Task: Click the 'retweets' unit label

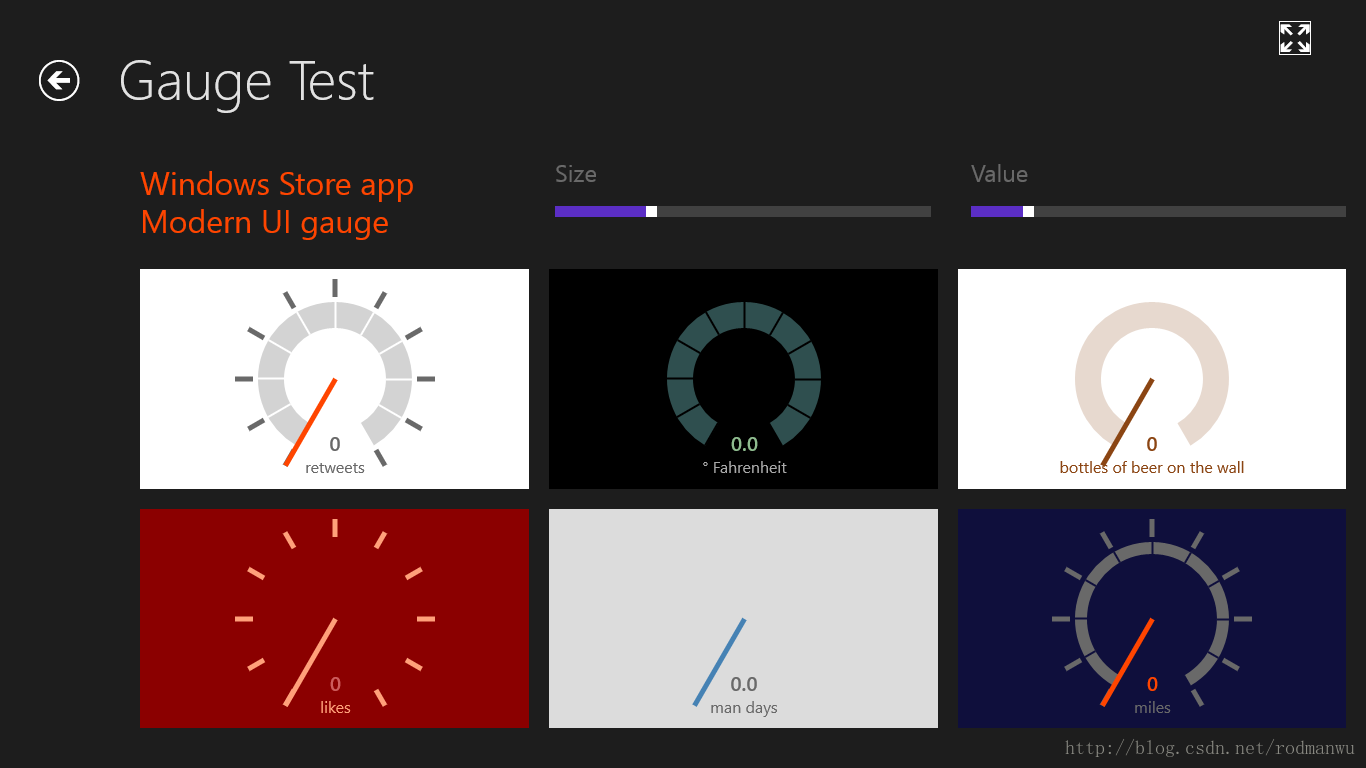Action: [335, 467]
